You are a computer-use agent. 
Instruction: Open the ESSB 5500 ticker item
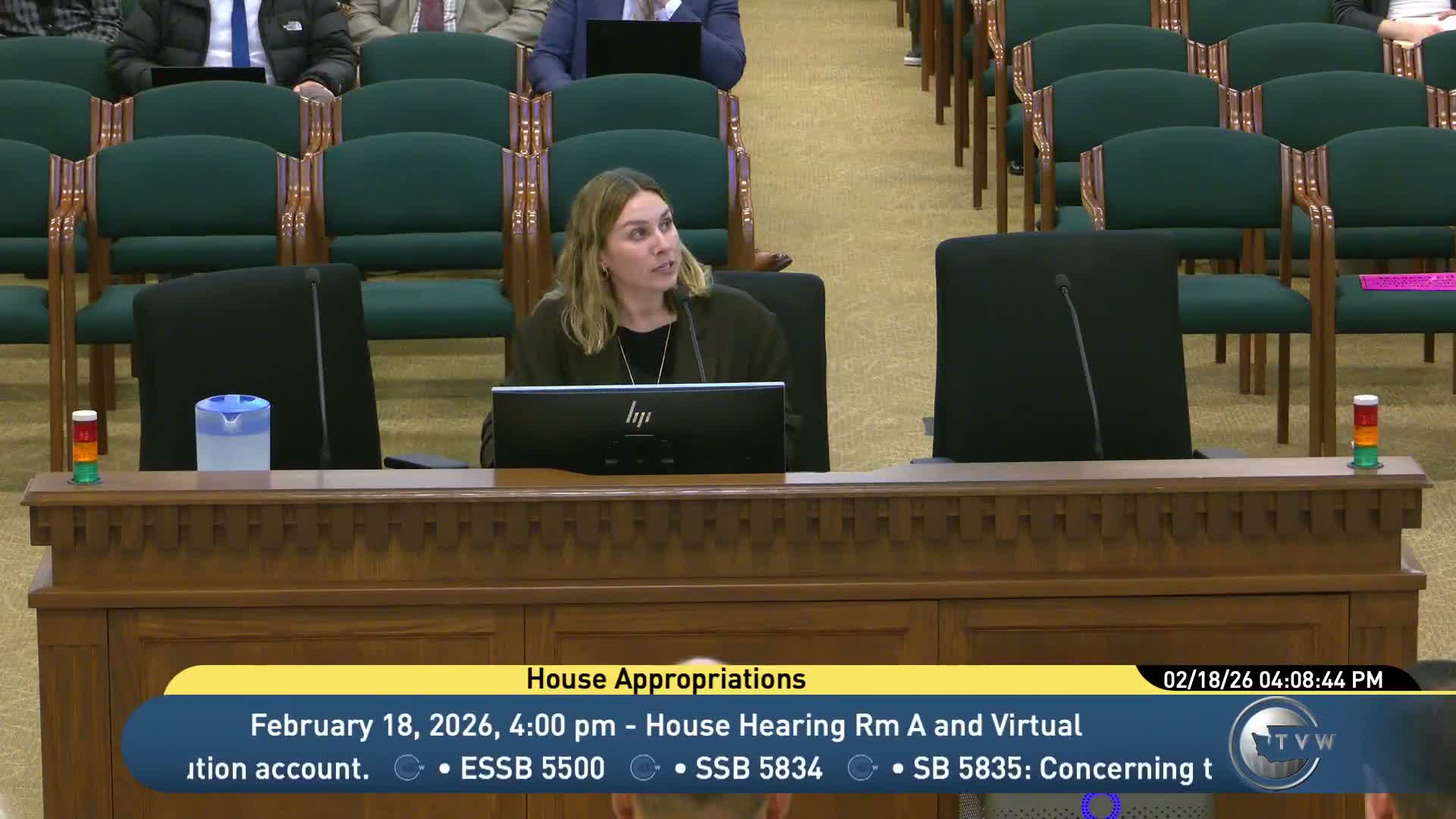[532, 768]
